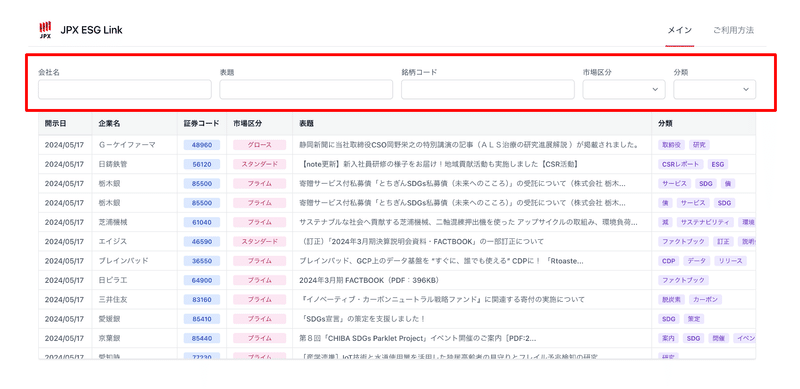Click the 脱炭素 category tag
Viewport: 800px width, 389px height.
click(671, 300)
